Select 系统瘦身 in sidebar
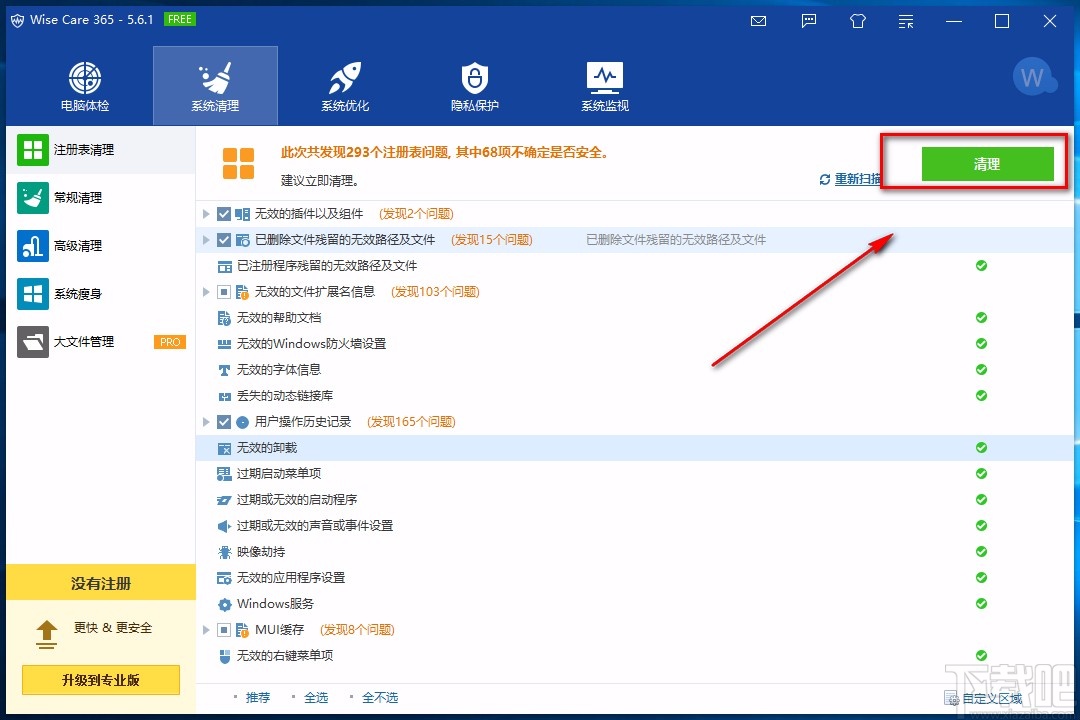Image resolution: width=1080 pixels, height=720 pixels. [x=101, y=294]
